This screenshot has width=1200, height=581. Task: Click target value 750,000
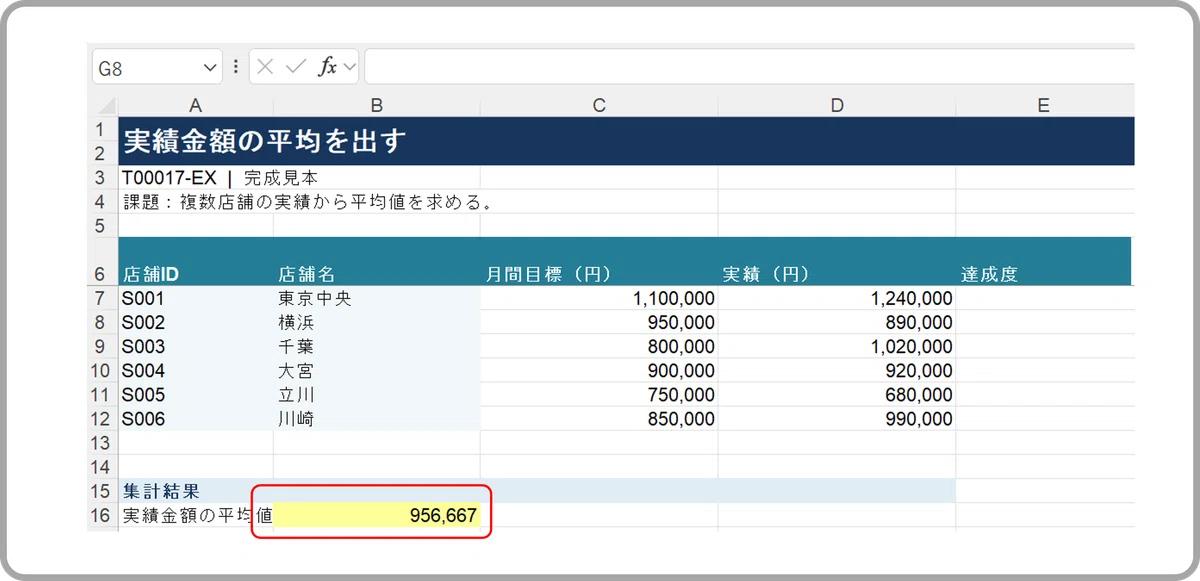coord(599,395)
